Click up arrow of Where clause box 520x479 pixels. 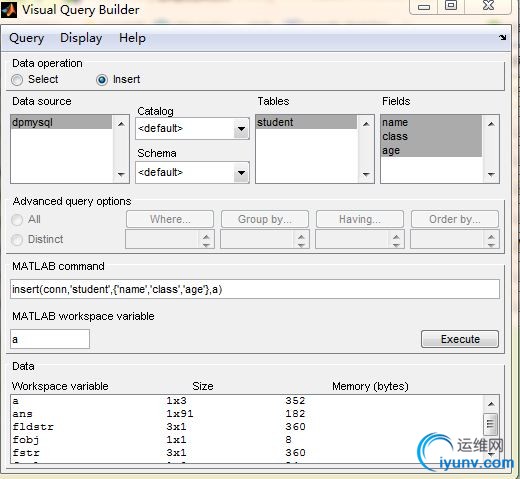point(206,236)
